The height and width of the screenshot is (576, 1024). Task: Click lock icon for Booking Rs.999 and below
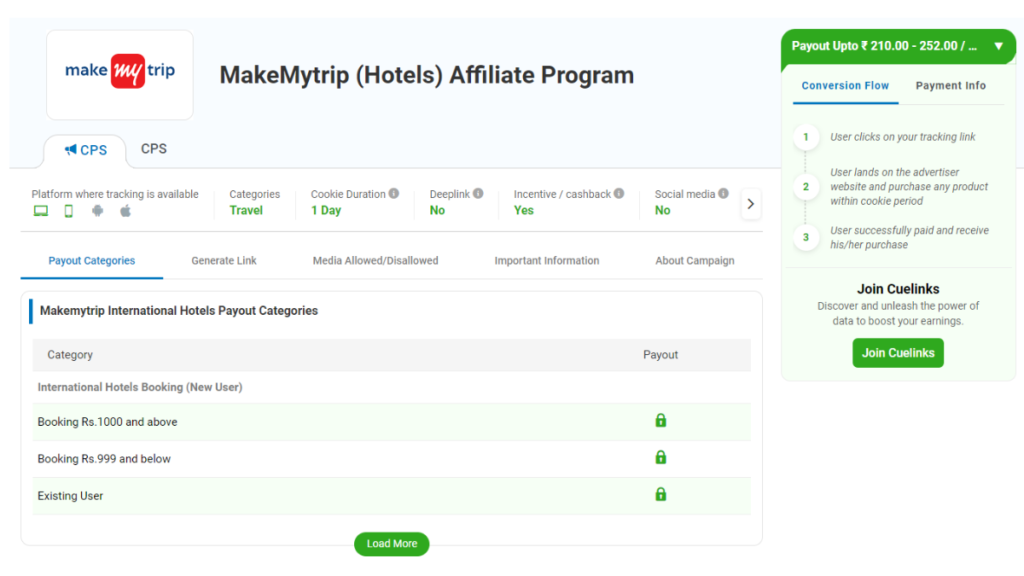click(x=661, y=458)
